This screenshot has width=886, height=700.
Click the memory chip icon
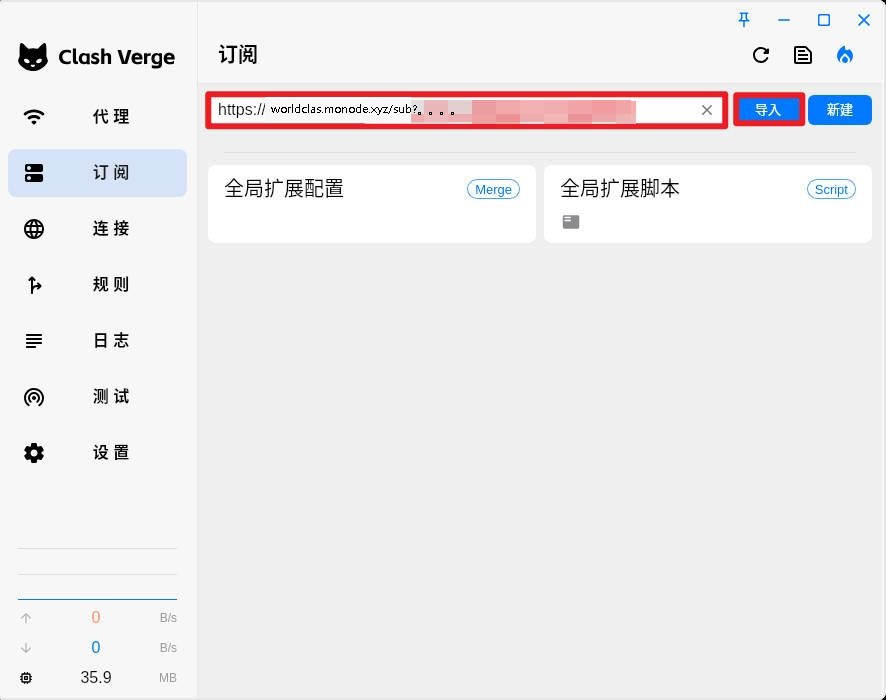(26, 677)
